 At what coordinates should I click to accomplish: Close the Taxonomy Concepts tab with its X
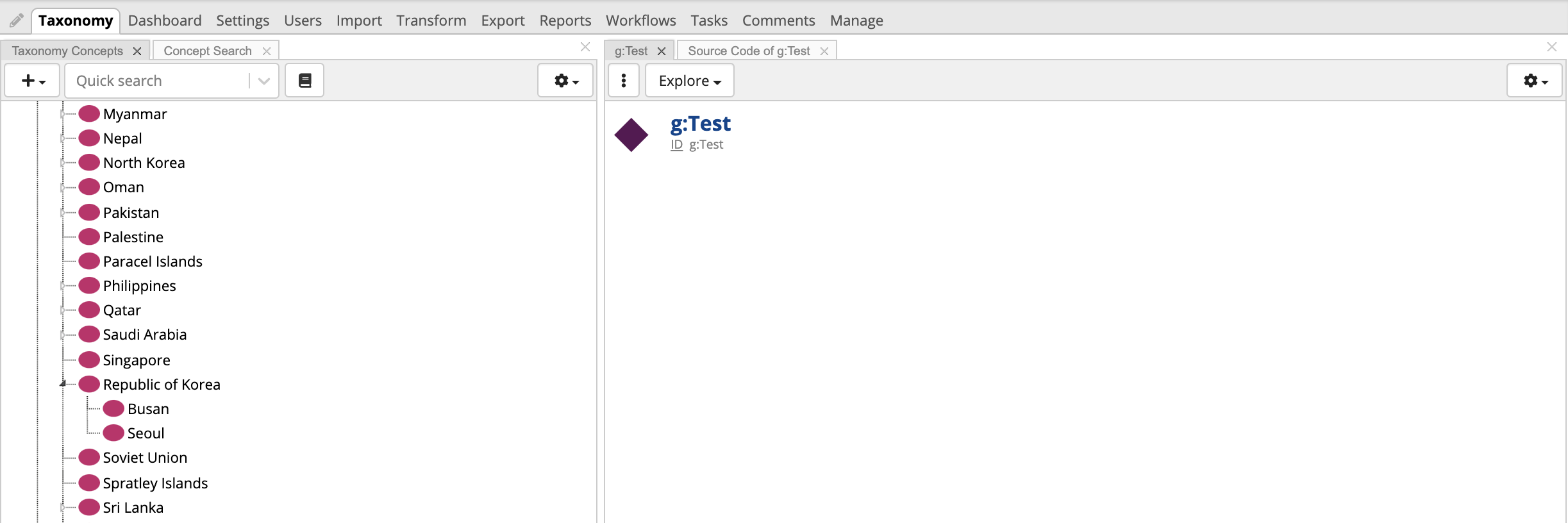(137, 51)
